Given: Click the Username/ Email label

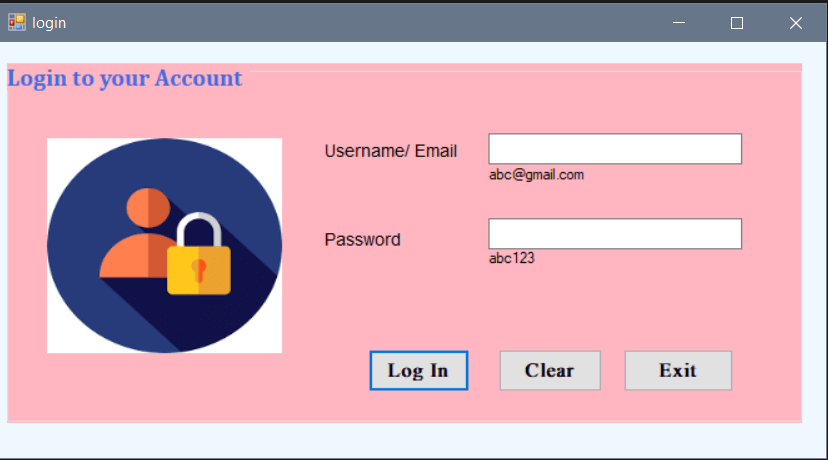Looking at the screenshot, I should (391, 151).
